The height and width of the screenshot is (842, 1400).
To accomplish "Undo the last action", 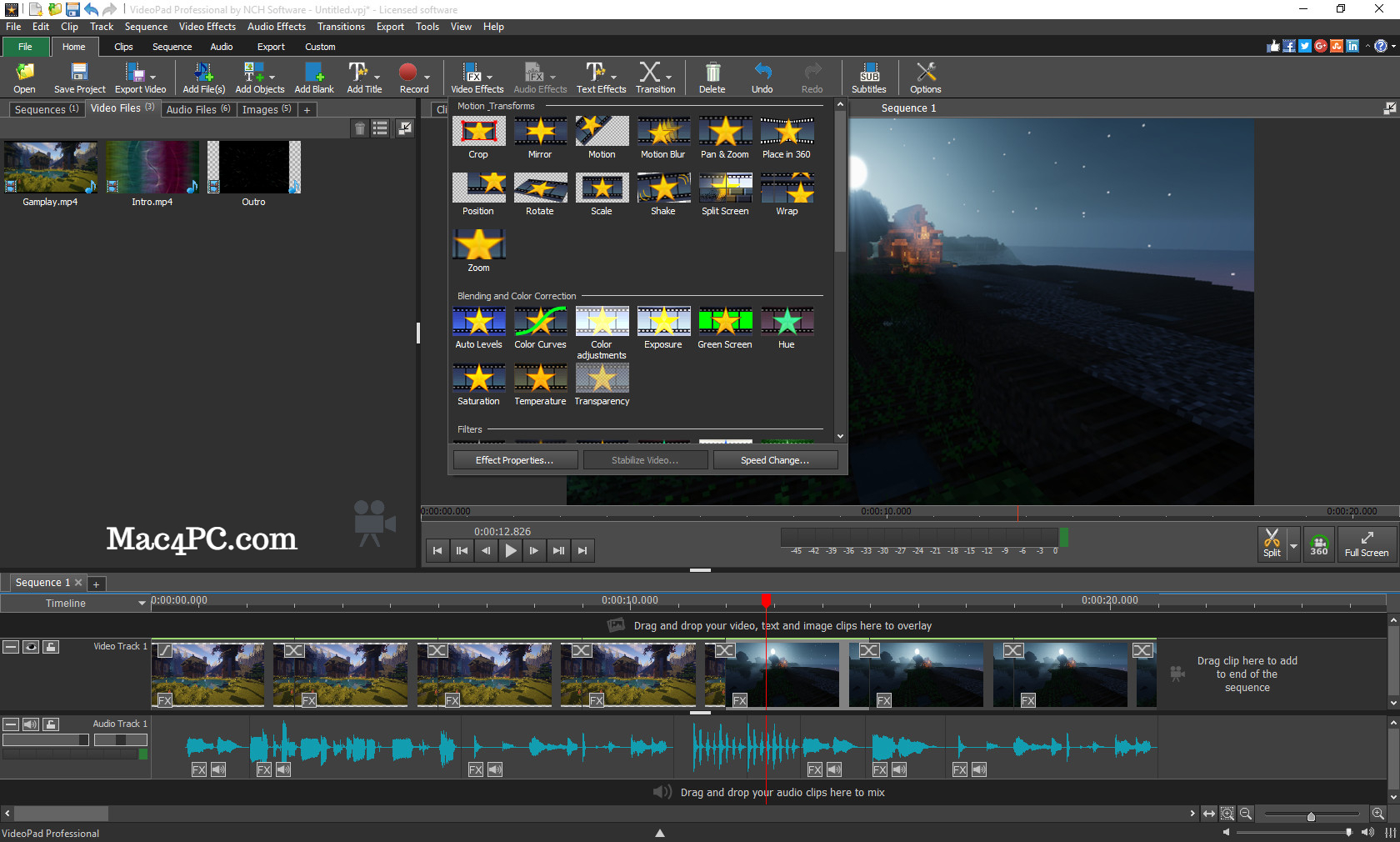I will [762, 78].
